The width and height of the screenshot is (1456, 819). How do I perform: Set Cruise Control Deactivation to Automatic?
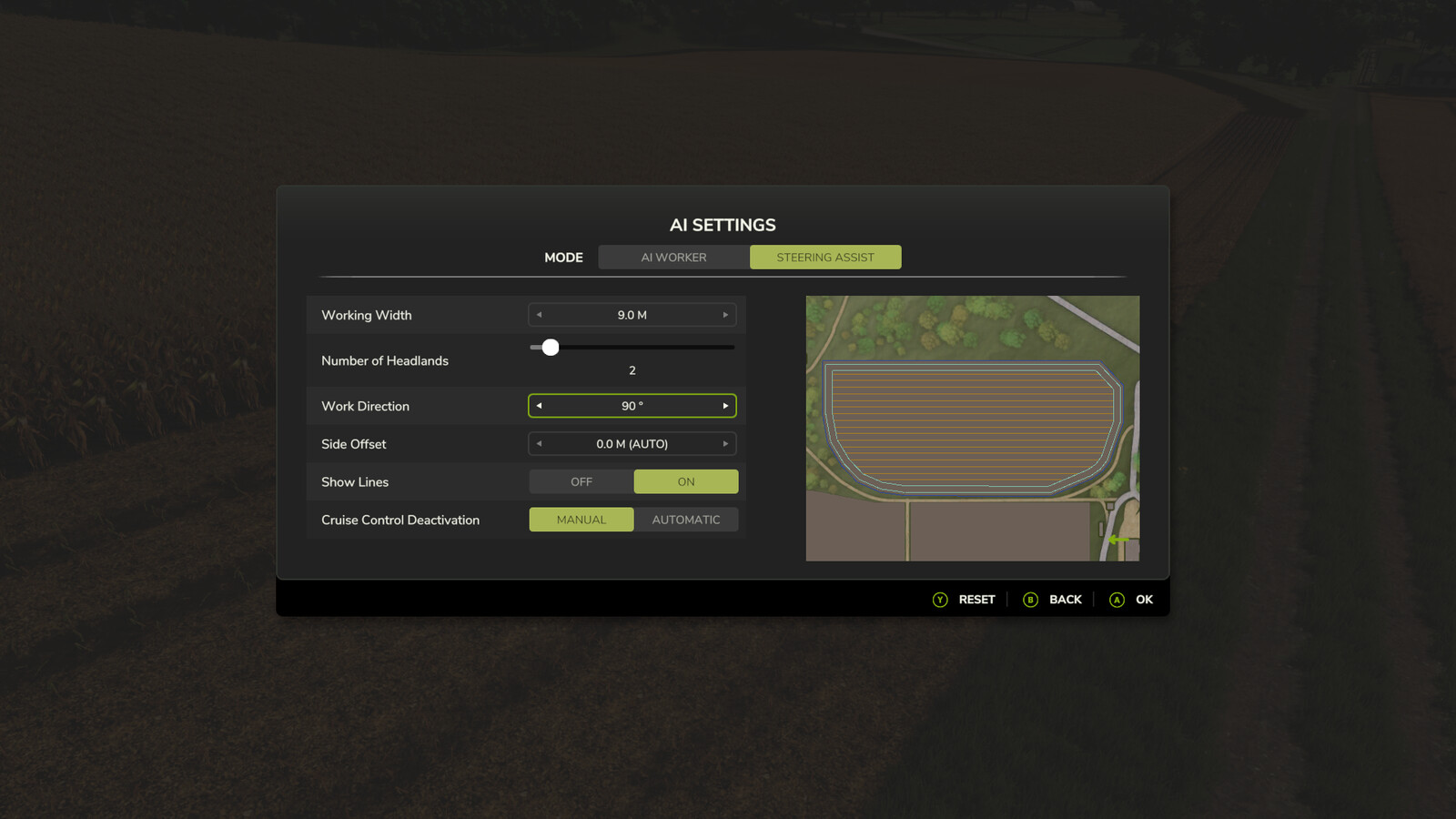coord(686,520)
